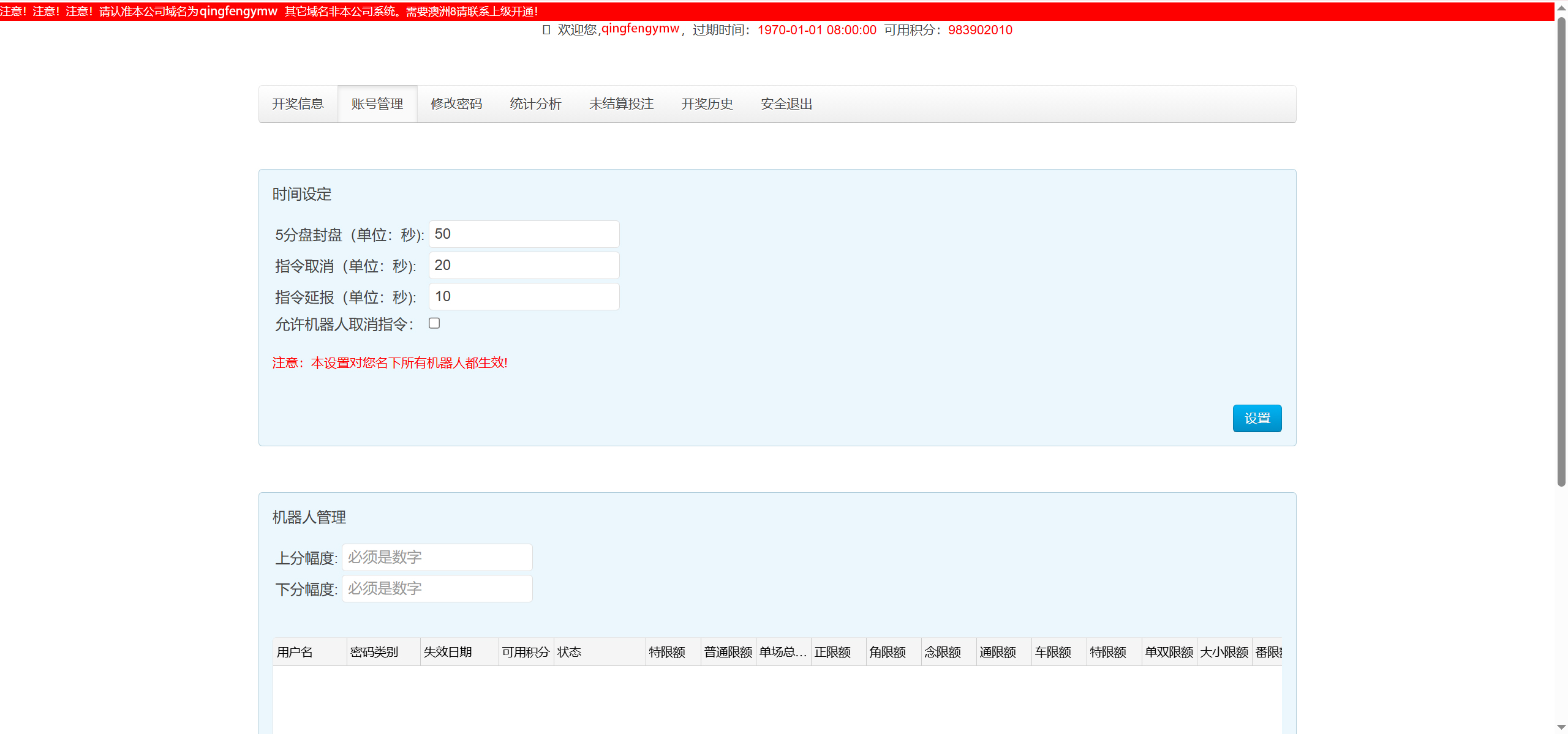Switch to 账号管理 tab

click(377, 104)
